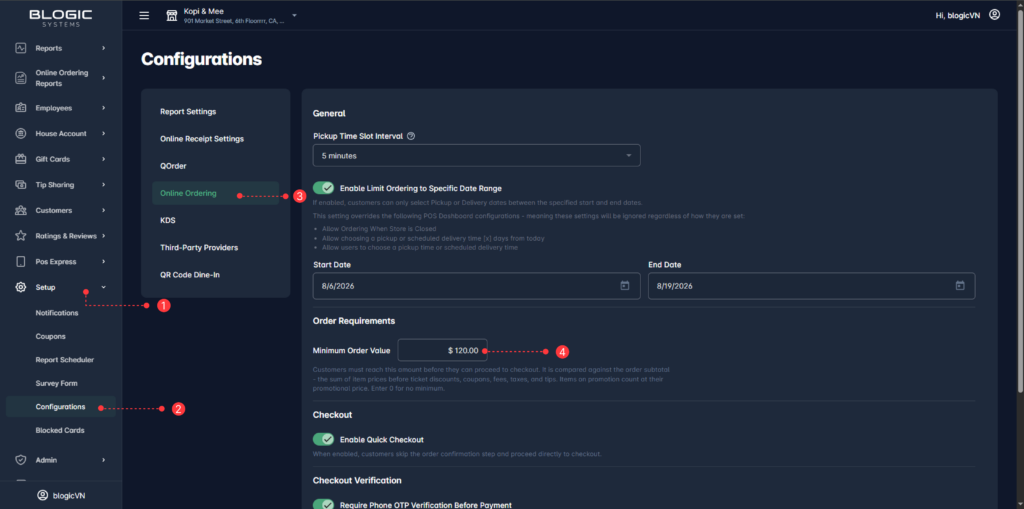Click the store icon beside Kopi & Mee
Image resolution: width=1024 pixels, height=509 pixels.
(172, 15)
